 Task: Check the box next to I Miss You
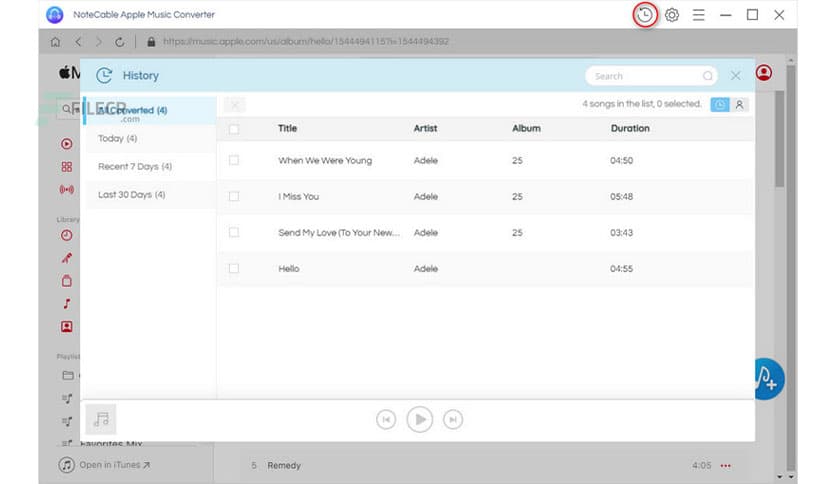[234, 196]
